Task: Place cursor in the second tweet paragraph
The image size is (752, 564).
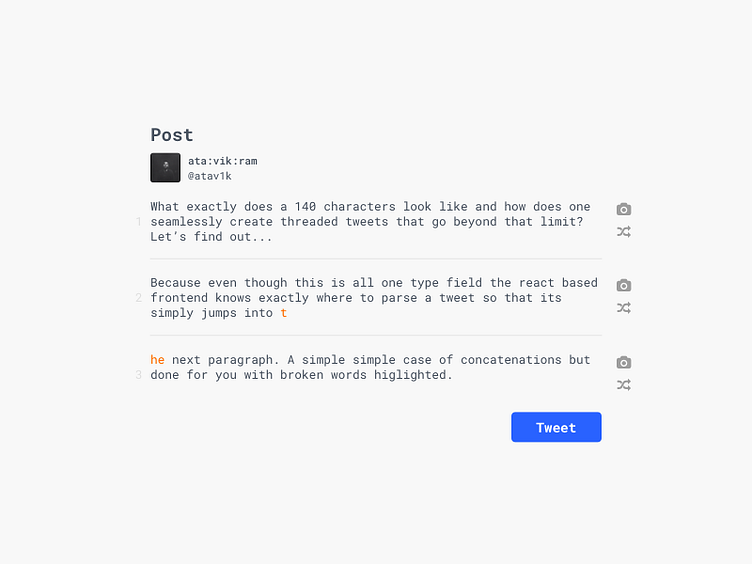Action: (370, 298)
